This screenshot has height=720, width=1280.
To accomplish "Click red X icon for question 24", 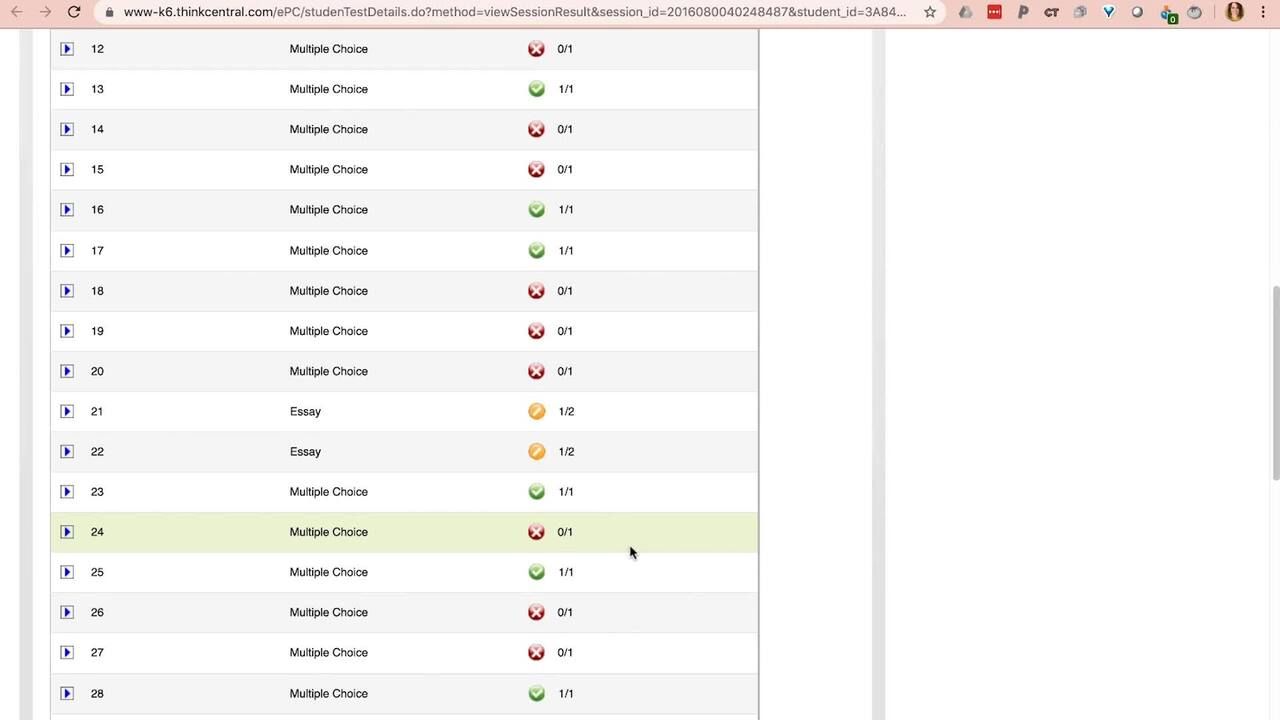I will pyautogui.click(x=537, y=532).
